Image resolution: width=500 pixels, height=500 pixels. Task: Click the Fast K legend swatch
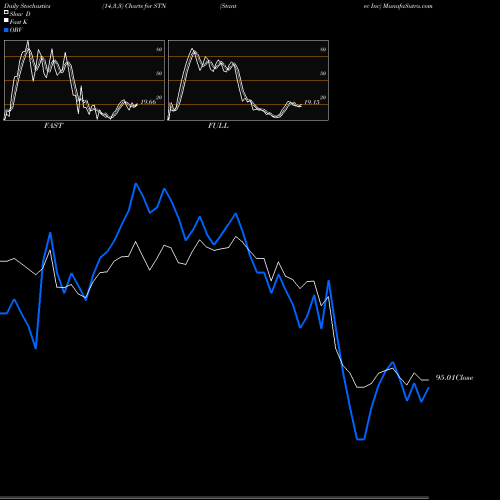pyautogui.click(x=6, y=21)
